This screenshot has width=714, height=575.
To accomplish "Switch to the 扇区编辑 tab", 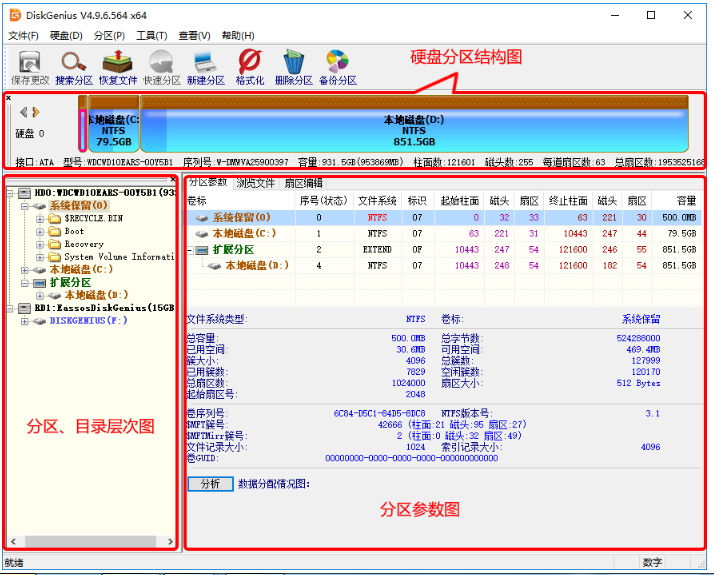I will 303,183.
